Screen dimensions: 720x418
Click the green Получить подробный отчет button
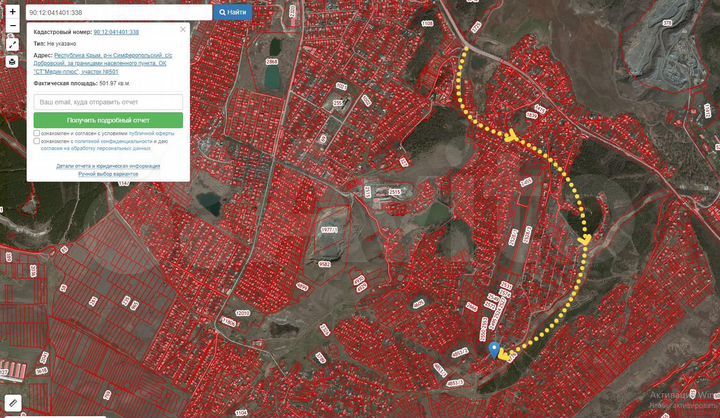(x=108, y=120)
